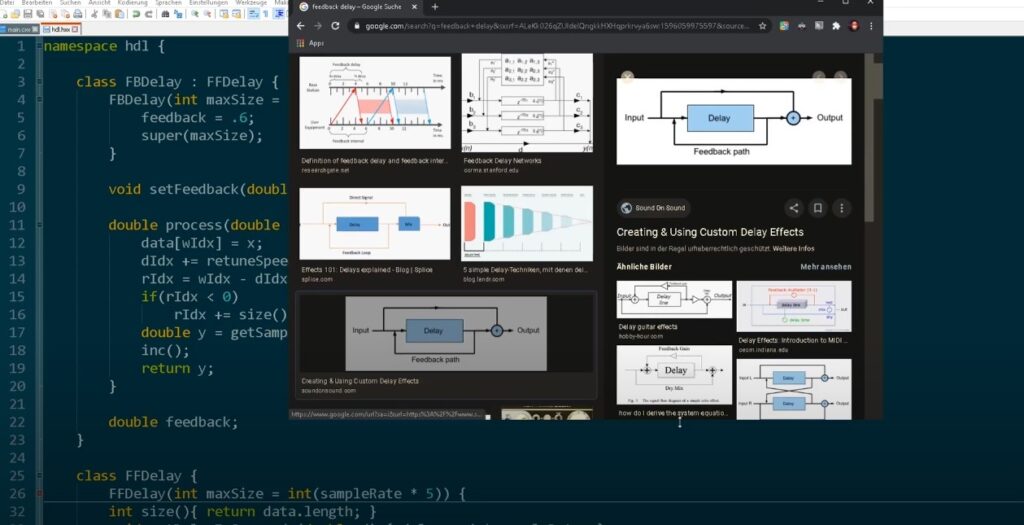The image size is (1024, 525).
Task: Save image with the bookmark icon
Action: [x=817, y=208]
